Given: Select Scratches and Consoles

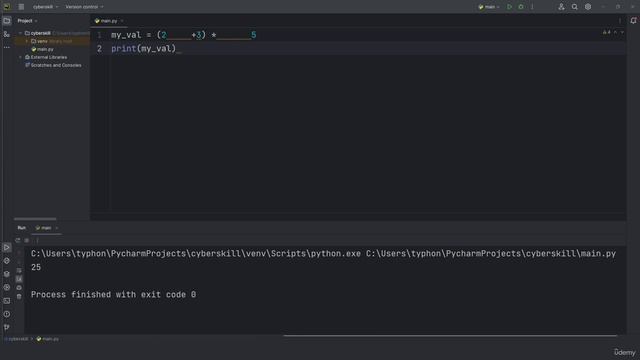Looking at the screenshot, I should click(x=53, y=65).
